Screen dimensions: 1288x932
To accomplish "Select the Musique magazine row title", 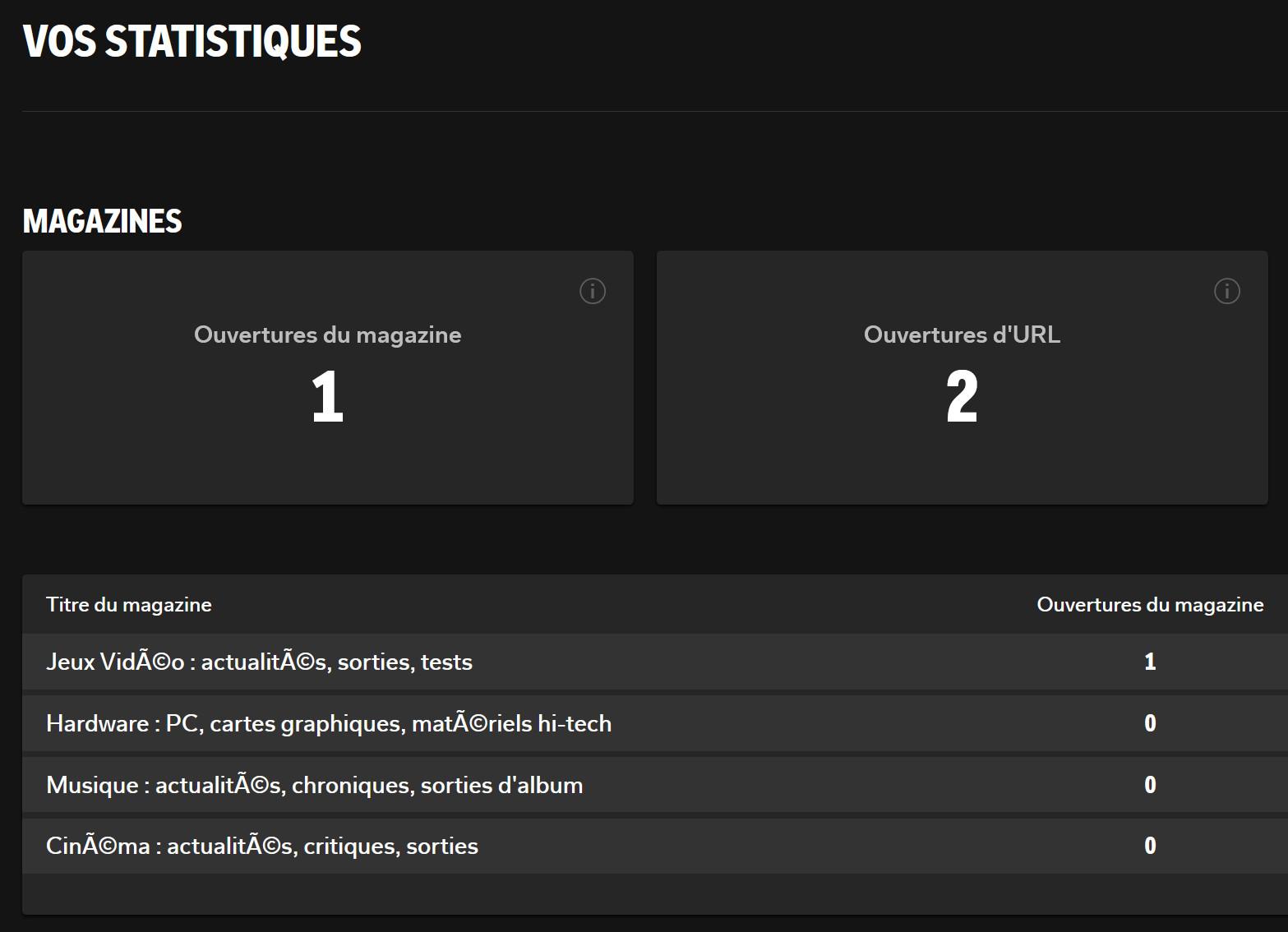I will [x=314, y=785].
